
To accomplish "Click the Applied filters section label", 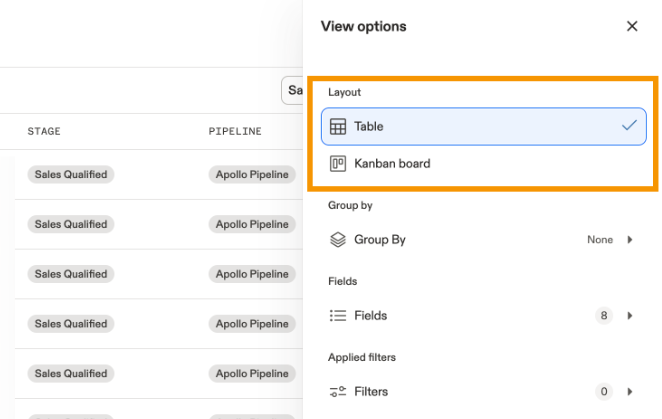I will tap(362, 357).
